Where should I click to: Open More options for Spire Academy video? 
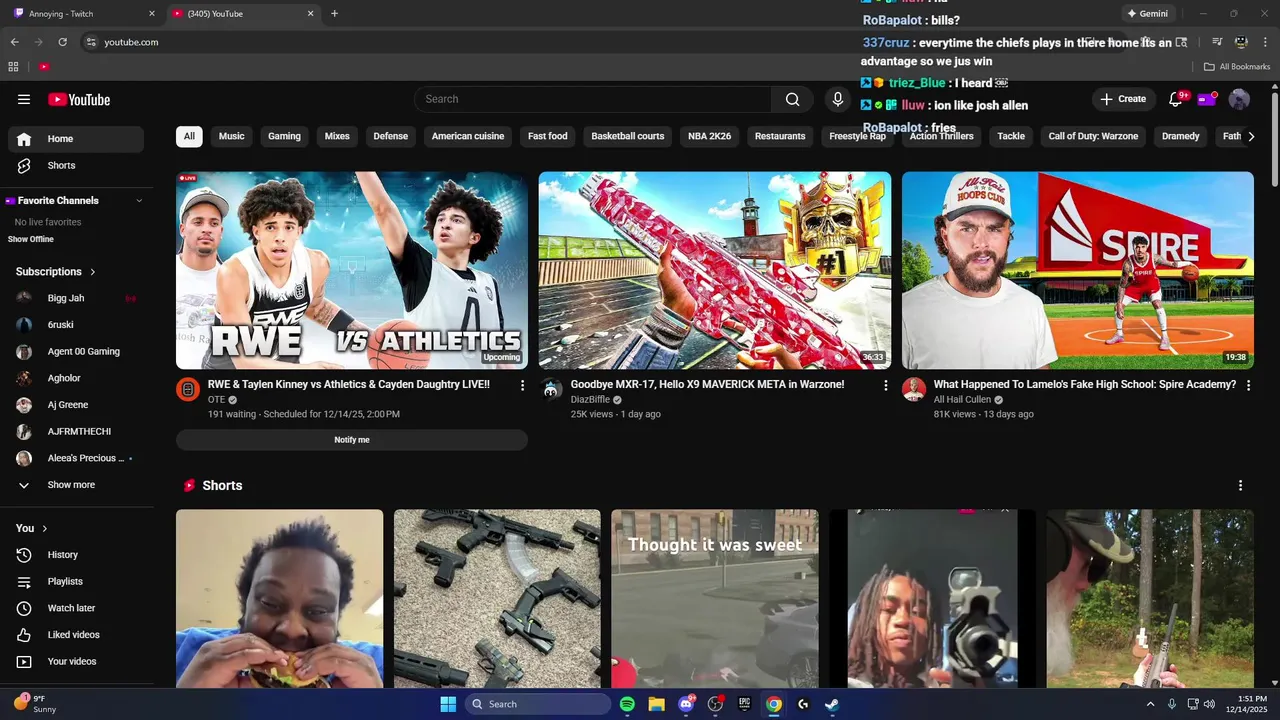click(x=1248, y=385)
